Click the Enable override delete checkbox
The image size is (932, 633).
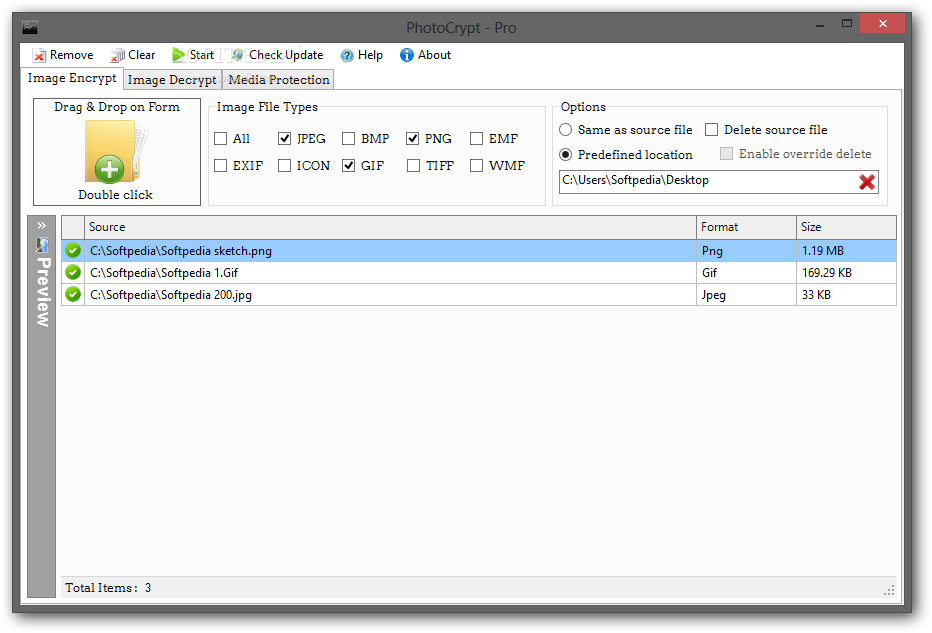pyautogui.click(x=726, y=154)
